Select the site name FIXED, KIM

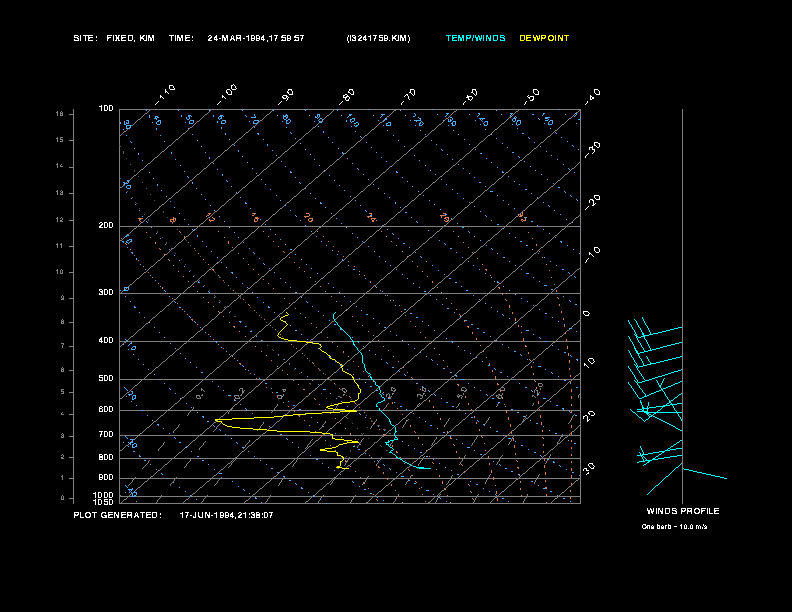pyautogui.click(x=130, y=38)
